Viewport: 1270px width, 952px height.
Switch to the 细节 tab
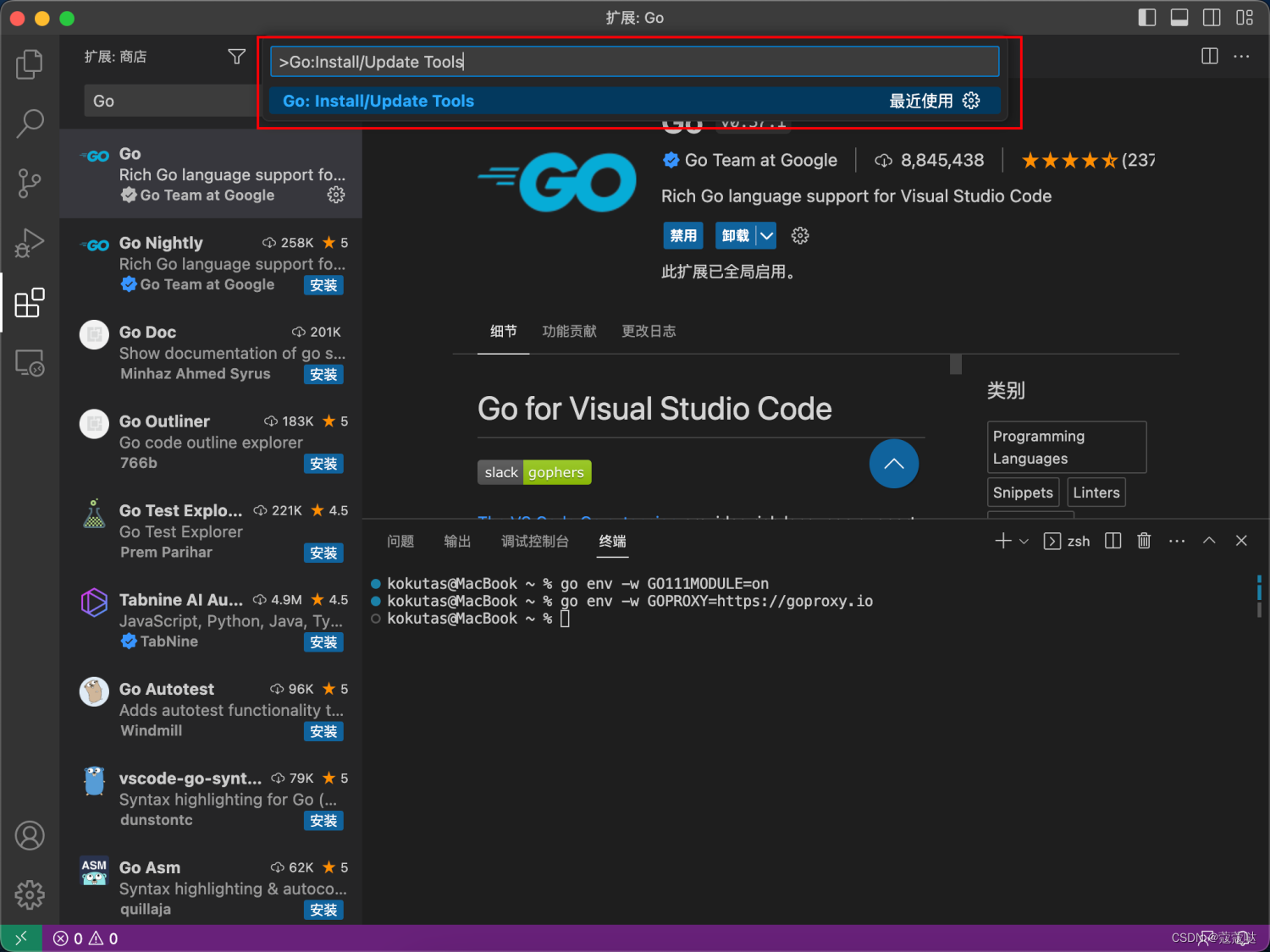click(x=504, y=331)
